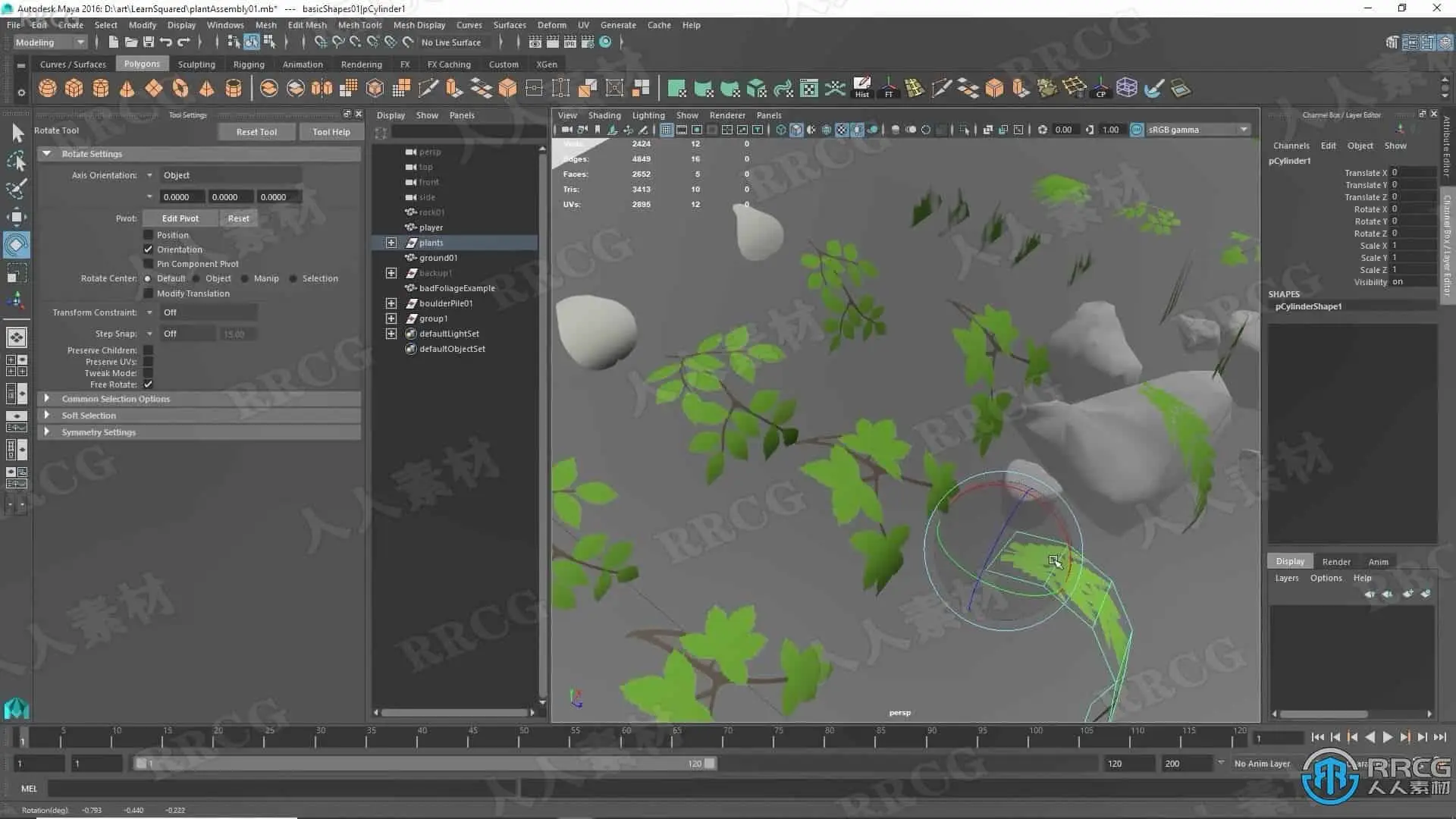Click the polygon sphere shelf icon
Screen dimensions: 1456x819
click(x=47, y=89)
